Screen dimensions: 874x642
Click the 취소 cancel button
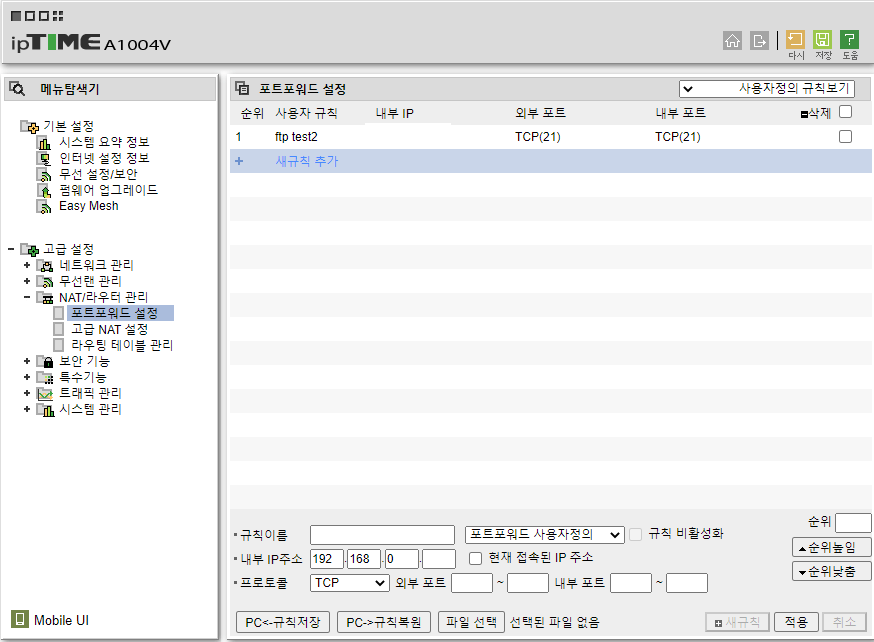coord(844,622)
